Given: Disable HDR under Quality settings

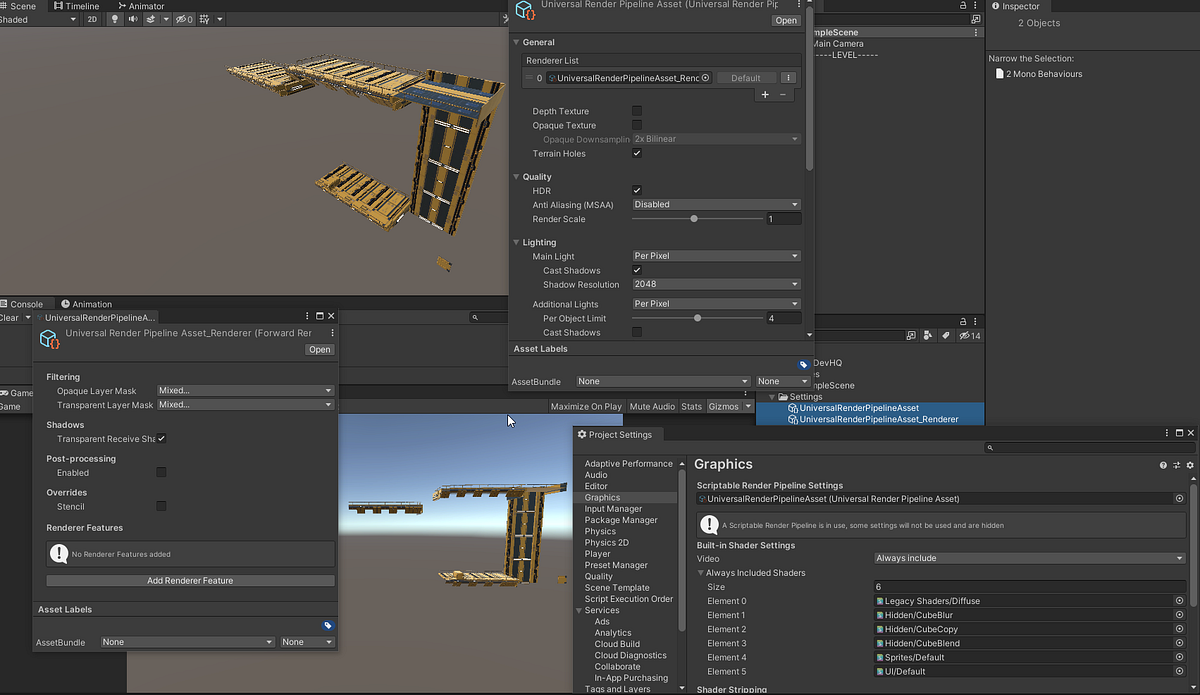Looking at the screenshot, I should pyautogui.click(x=637, y=190).
